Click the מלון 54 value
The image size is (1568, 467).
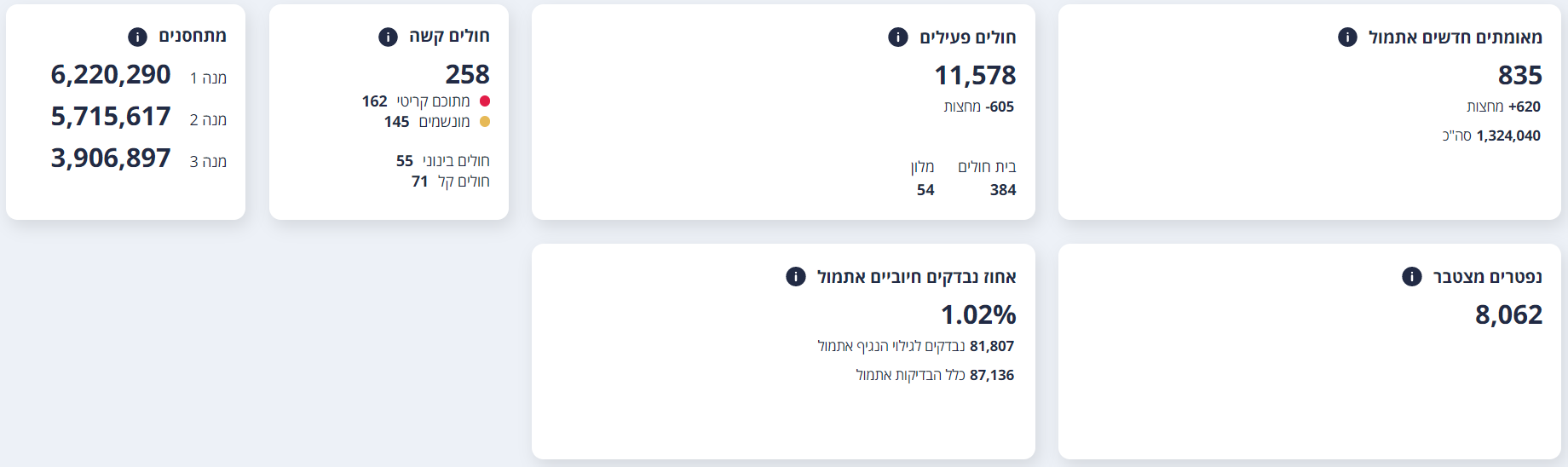point(925,190)
